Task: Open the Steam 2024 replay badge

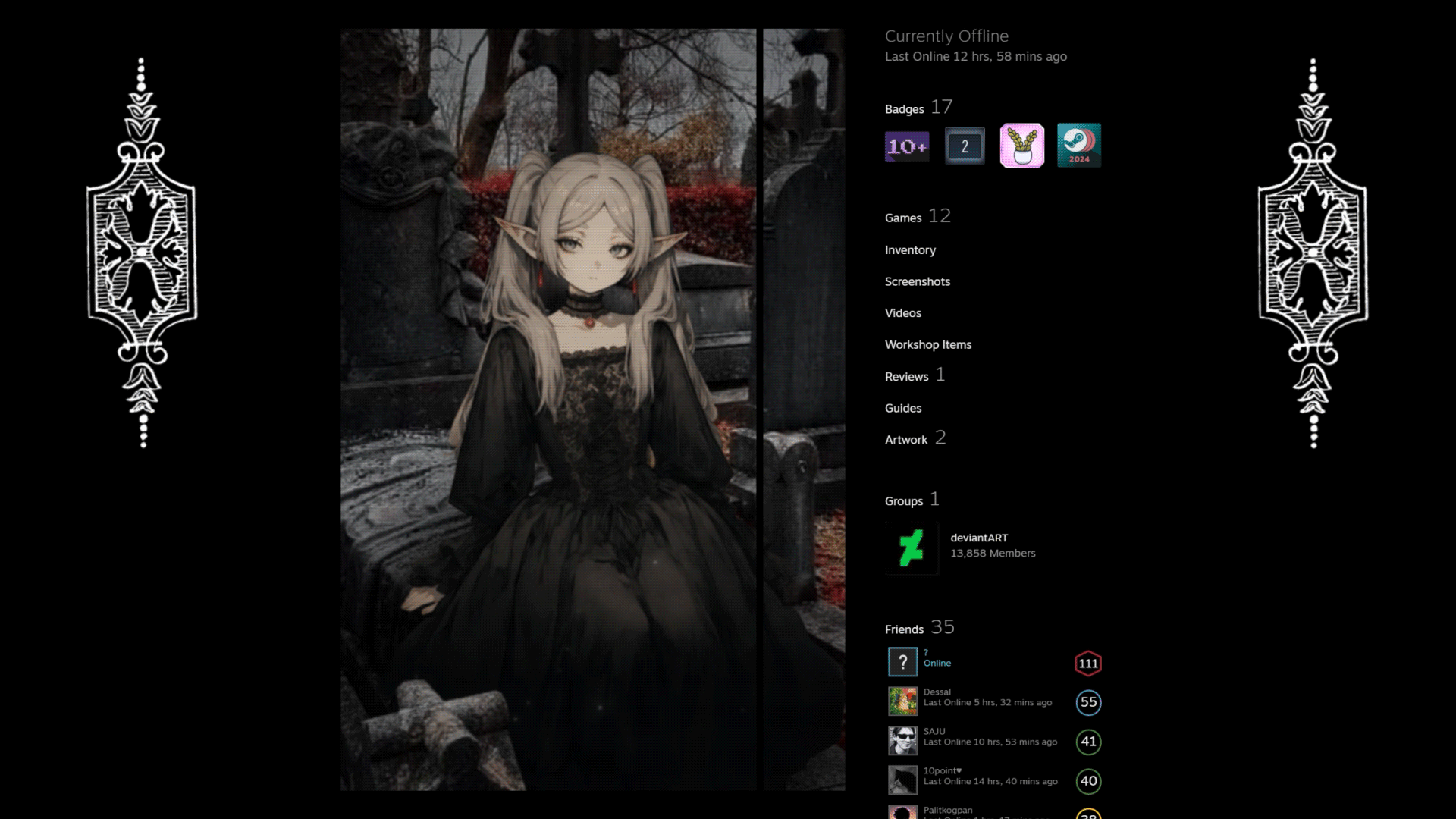Action: (x=1078, y=146)
